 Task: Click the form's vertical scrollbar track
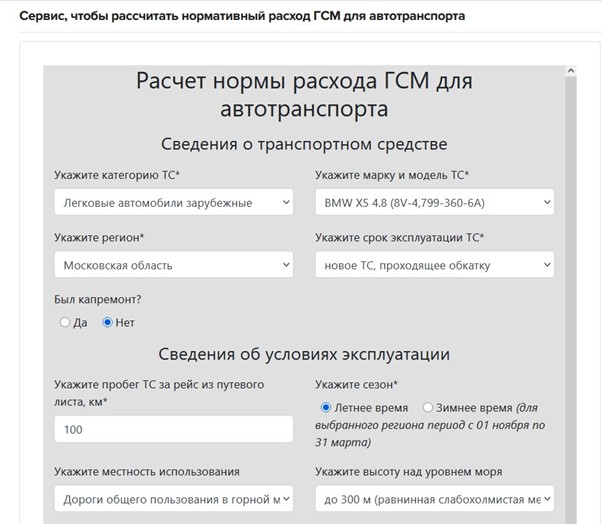tap(570, 300)
